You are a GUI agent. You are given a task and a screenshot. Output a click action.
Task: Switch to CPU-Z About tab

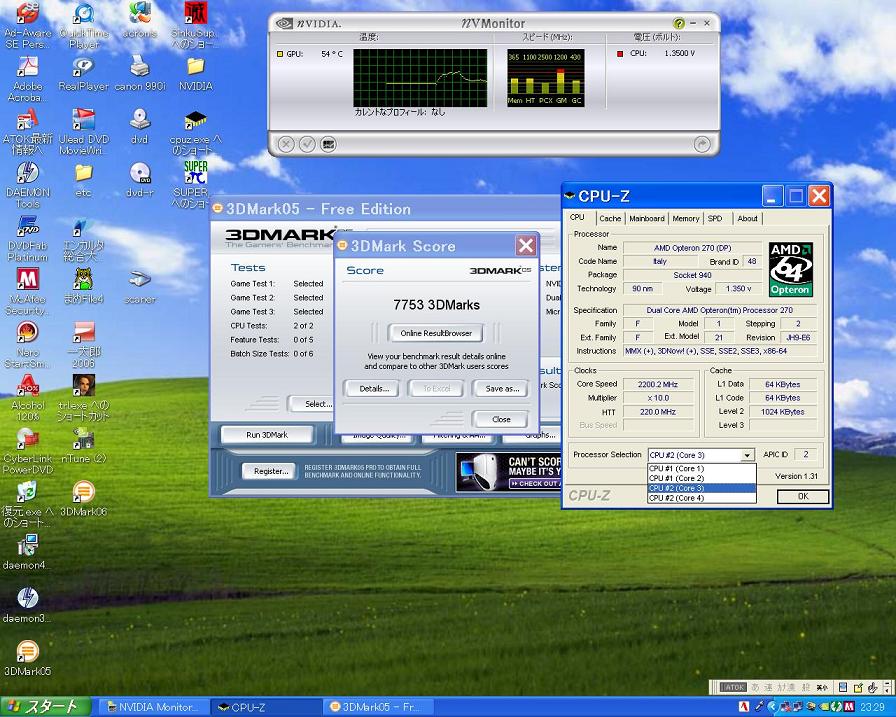point(747,218)
